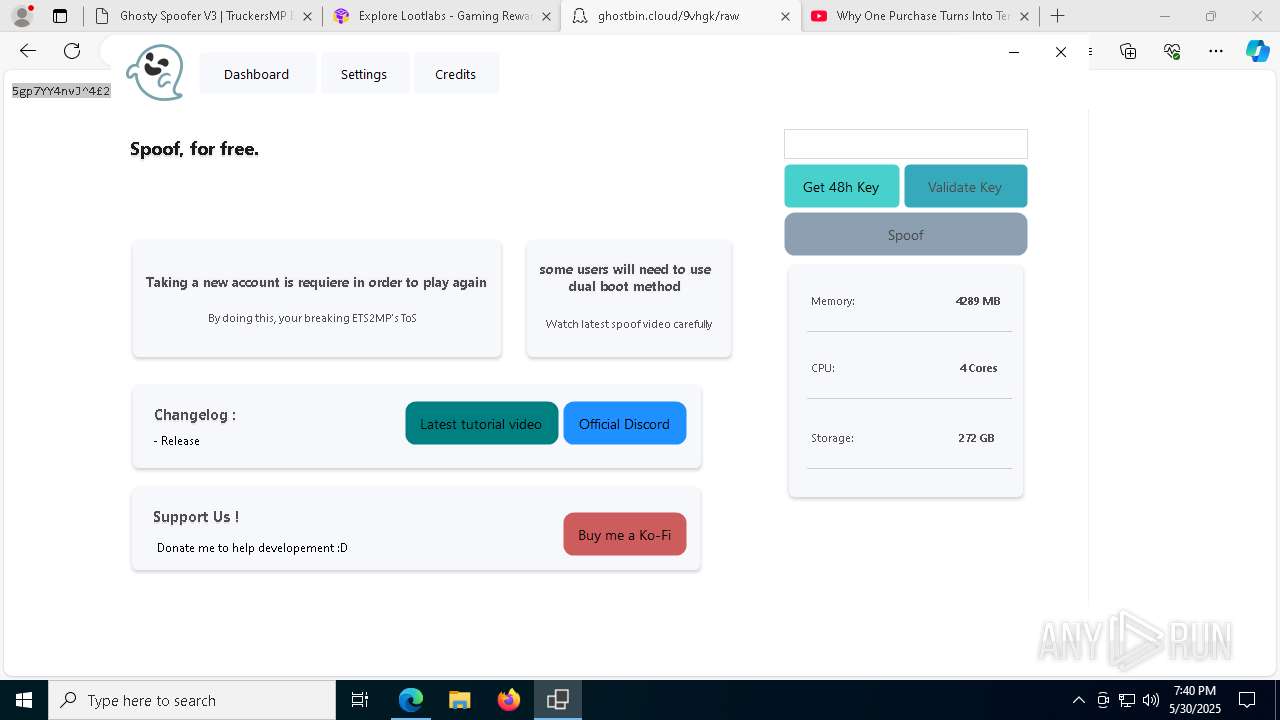
Task: Refresh the browser page
Action: tap(72, 51)
